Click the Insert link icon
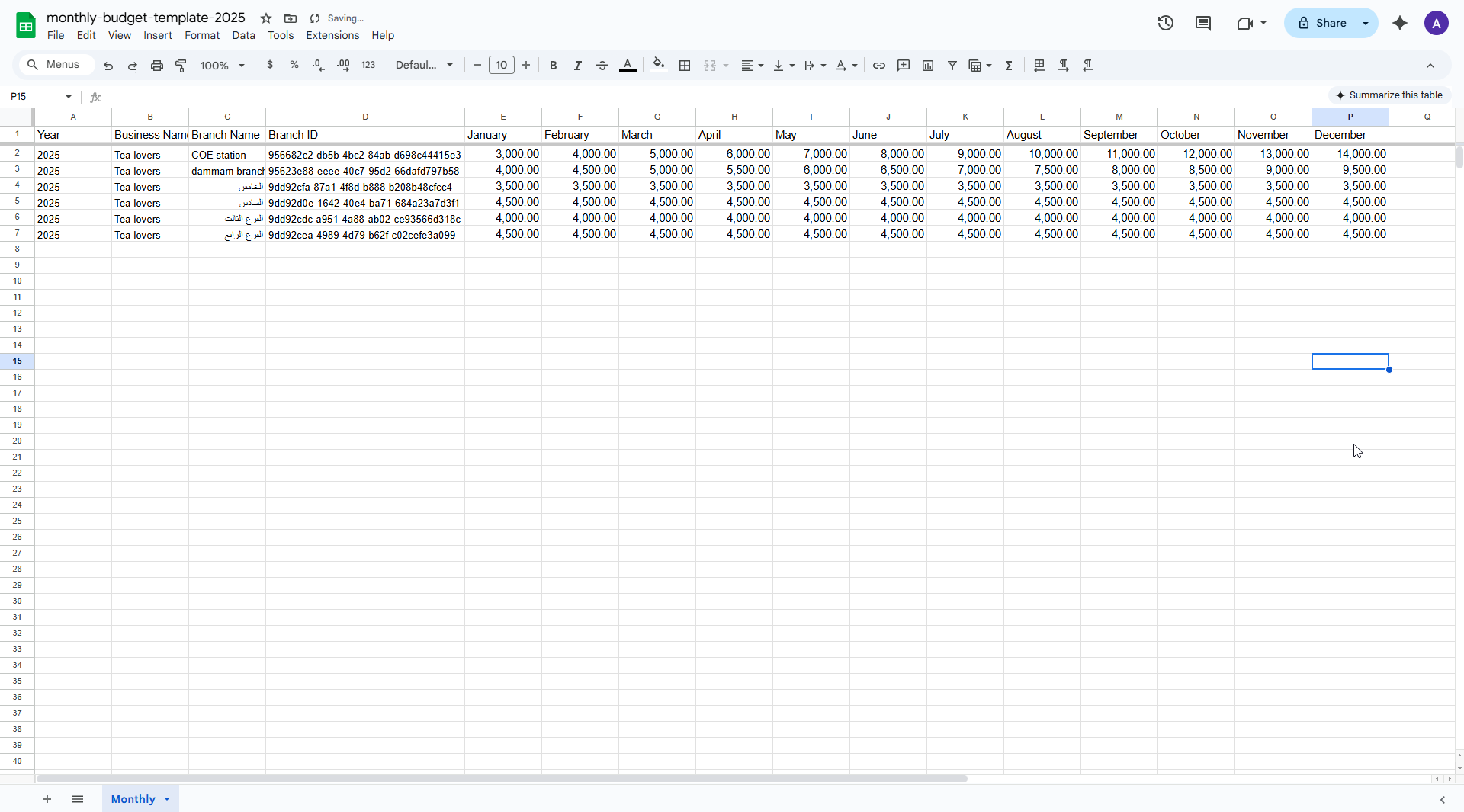This screenshot has width=1464, height=812. pyautogui.click(x=879, y=66)
